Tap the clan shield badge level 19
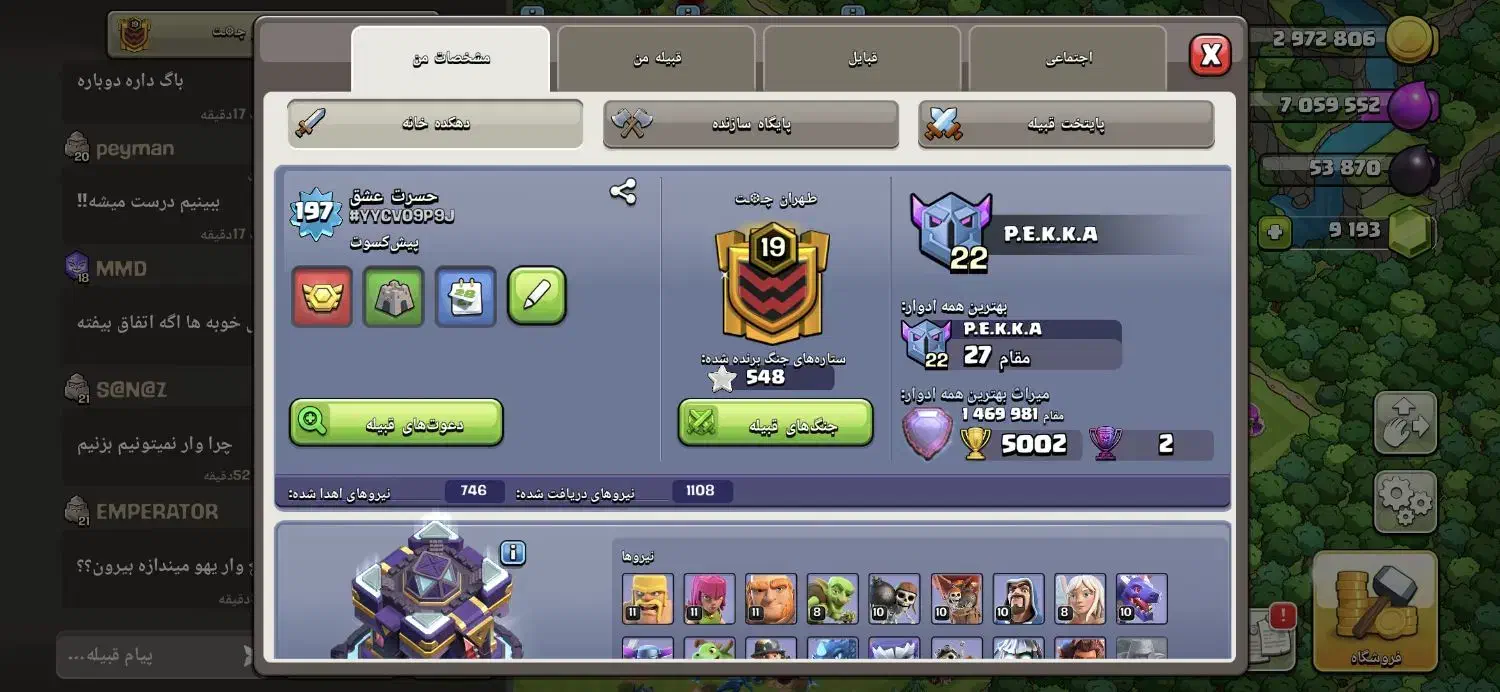Viewport: 1500px width, 692px height. pyautogui.click(x=772, y=284)
